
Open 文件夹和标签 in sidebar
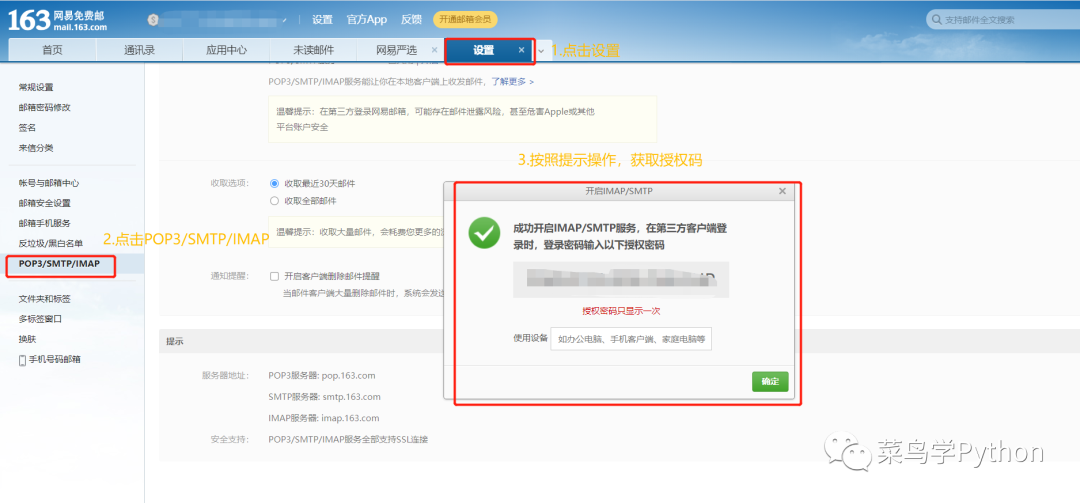(x=45, y=299)
